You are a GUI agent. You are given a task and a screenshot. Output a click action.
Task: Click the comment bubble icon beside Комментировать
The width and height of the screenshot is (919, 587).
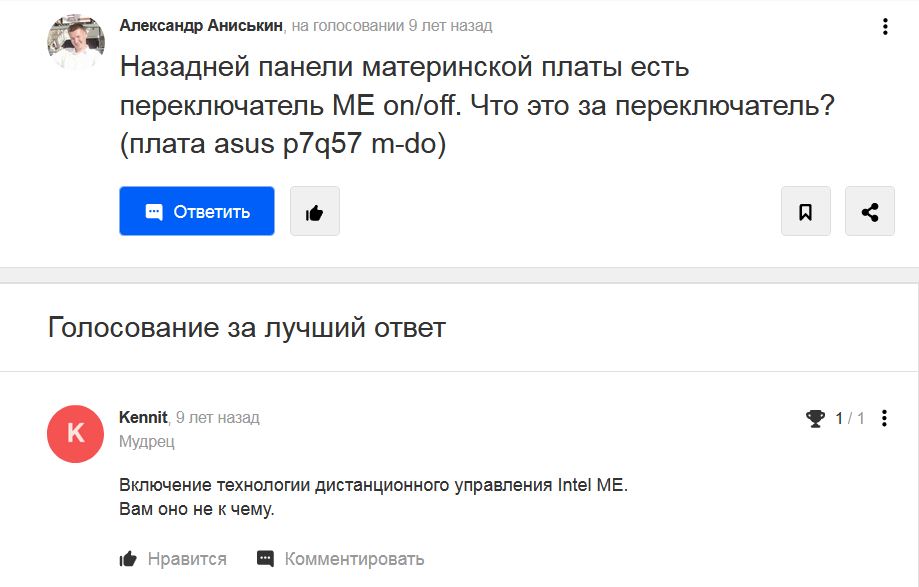tap(266, 559)
